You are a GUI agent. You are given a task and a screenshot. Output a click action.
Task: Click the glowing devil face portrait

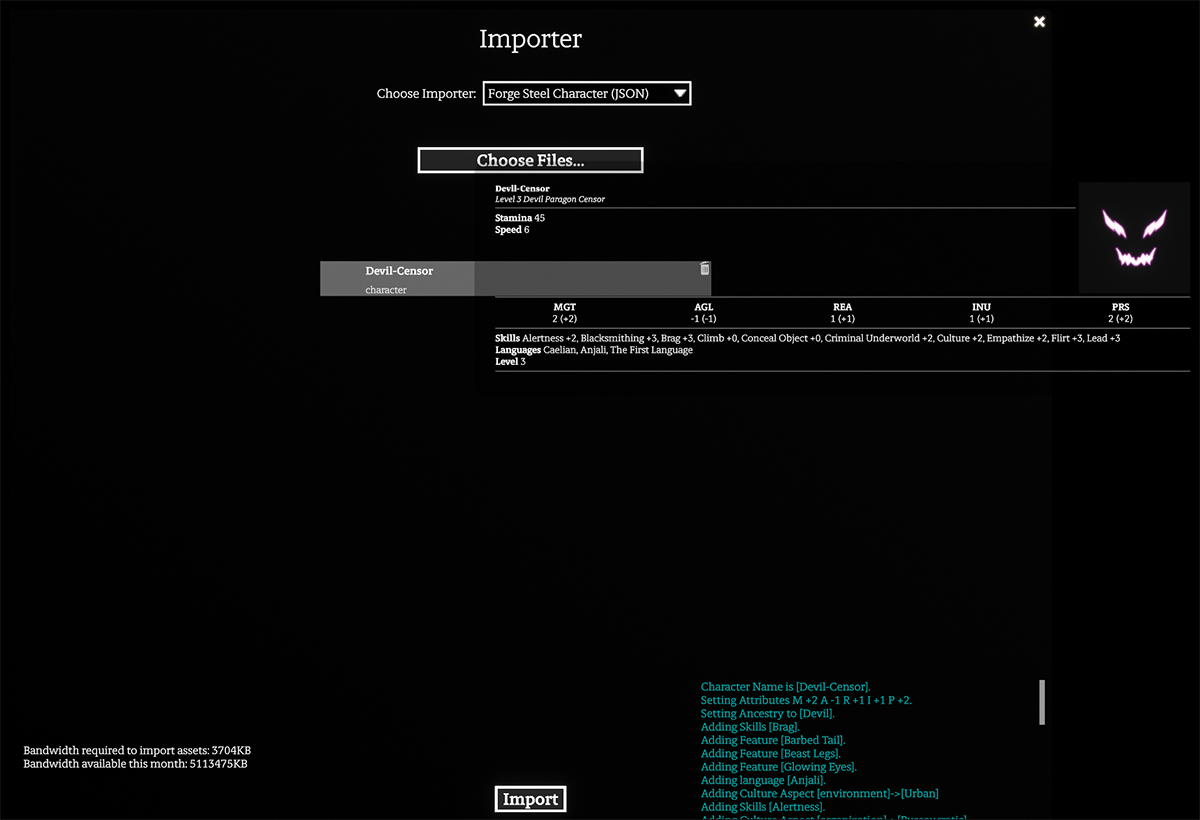tap(1134, 237)
